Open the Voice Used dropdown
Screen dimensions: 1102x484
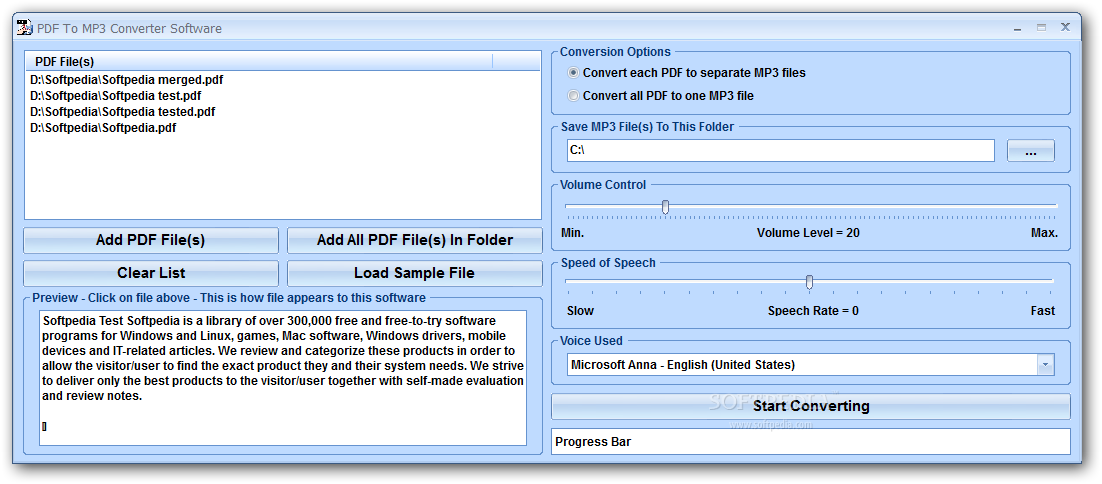point(1045,365)
